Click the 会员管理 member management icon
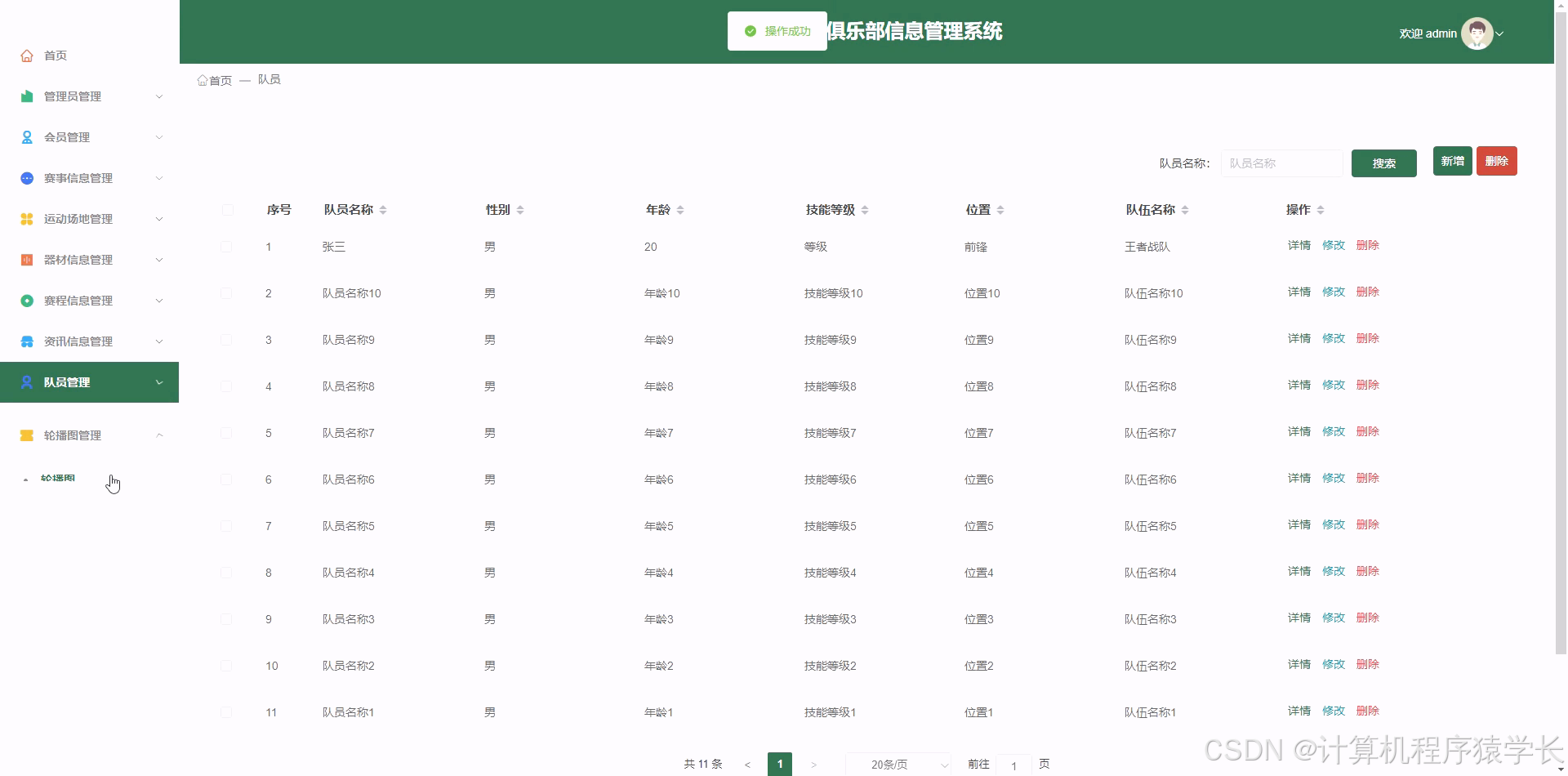This screenshot has width=1568, height=776. click(x=25, y=136)
